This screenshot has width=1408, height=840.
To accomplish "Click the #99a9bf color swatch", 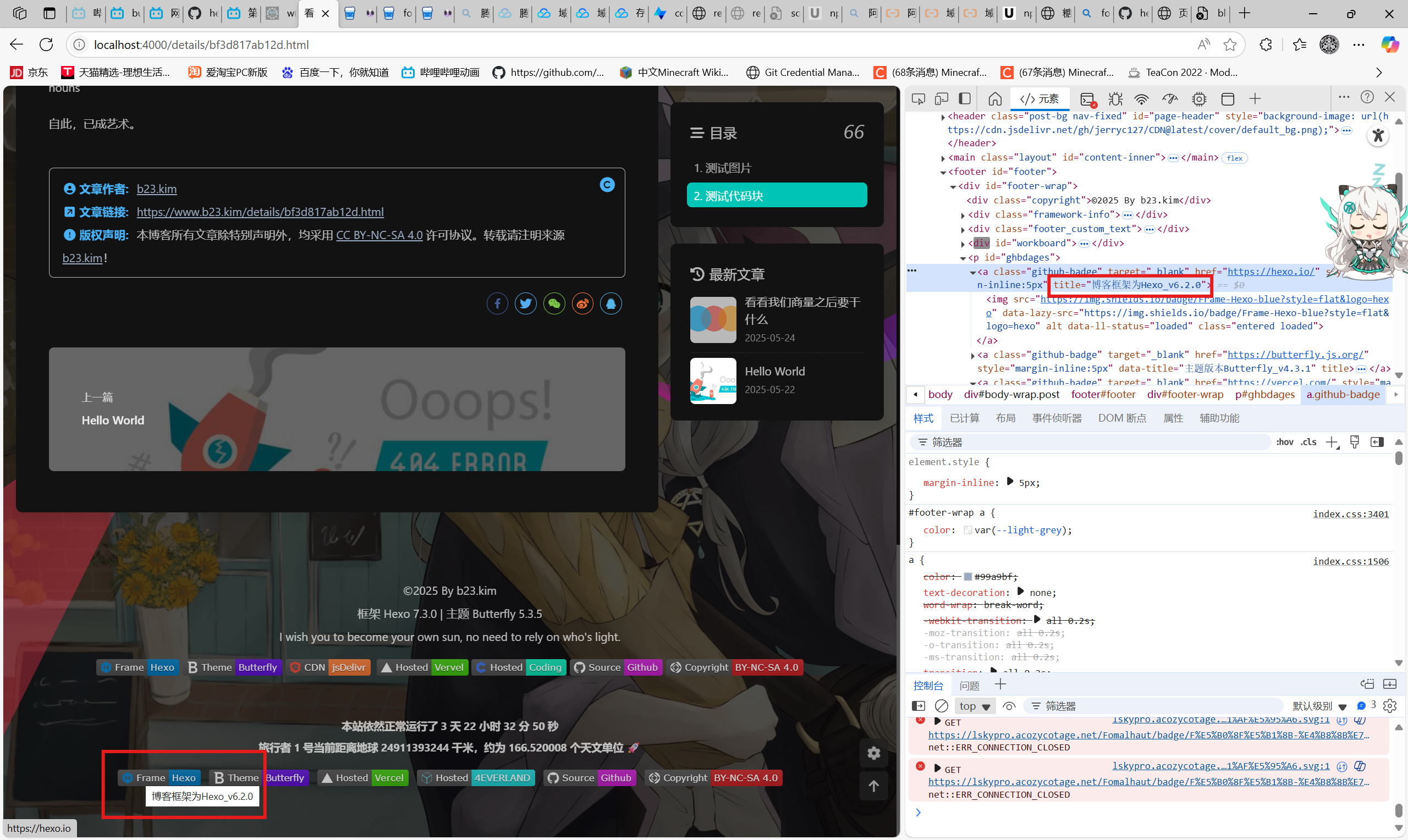I will pos(968,577).
